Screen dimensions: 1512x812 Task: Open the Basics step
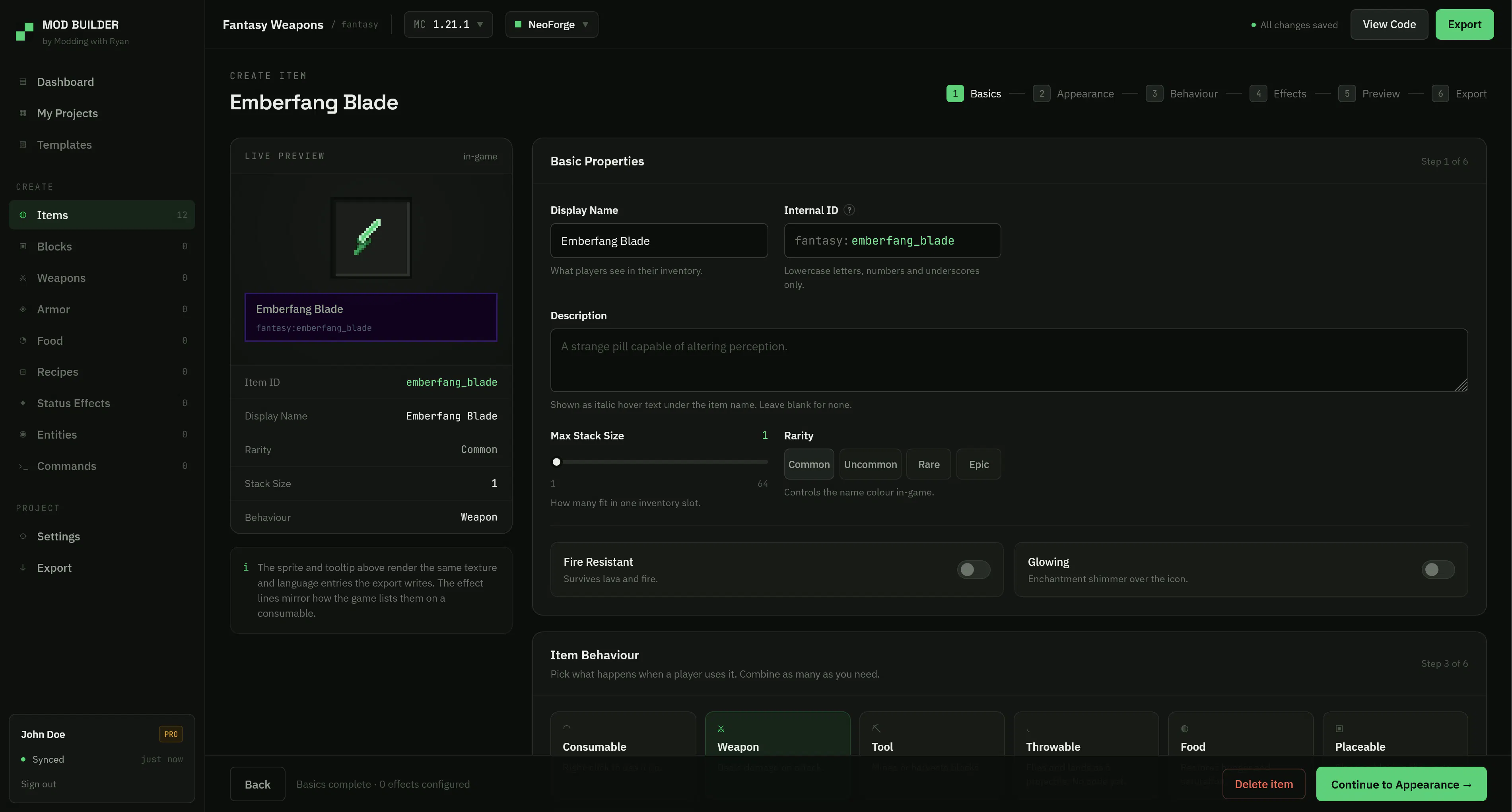(974, 93)
